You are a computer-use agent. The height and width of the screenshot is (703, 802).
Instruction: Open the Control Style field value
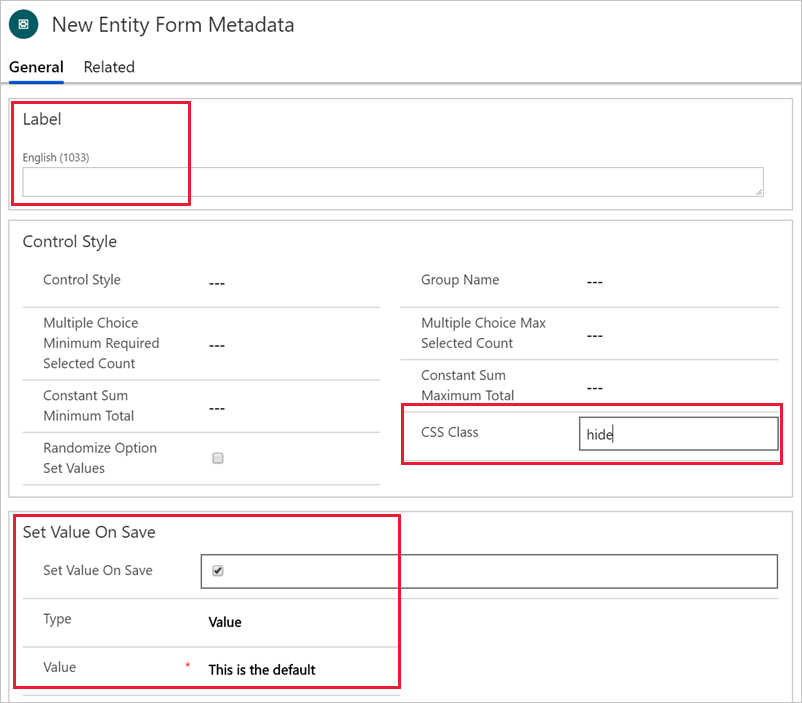pyautogui.click(x=217, y=283)
